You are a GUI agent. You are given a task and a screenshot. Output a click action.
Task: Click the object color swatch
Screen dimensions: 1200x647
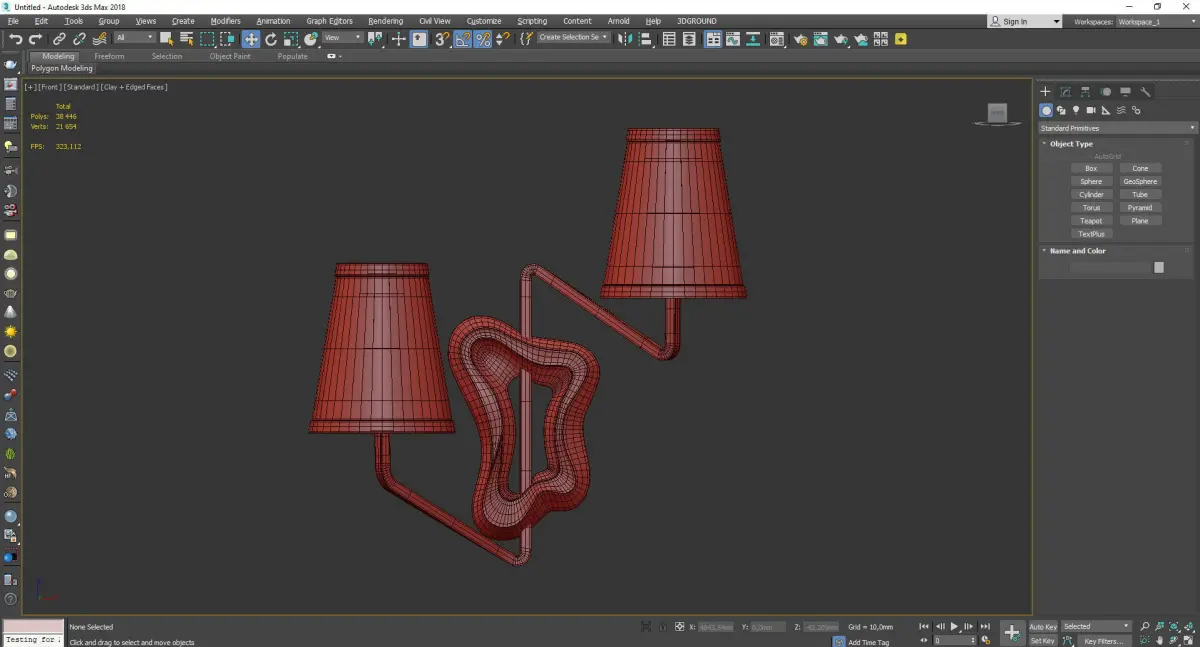tap(1159, 267)
